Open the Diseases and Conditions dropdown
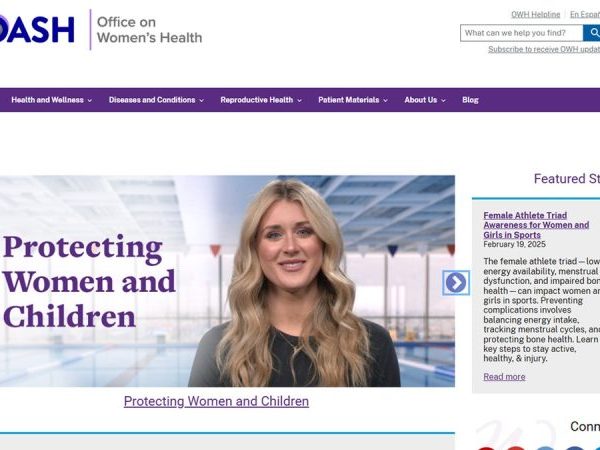The height and width of the screenshot is (450, 600). coord(156,100)
